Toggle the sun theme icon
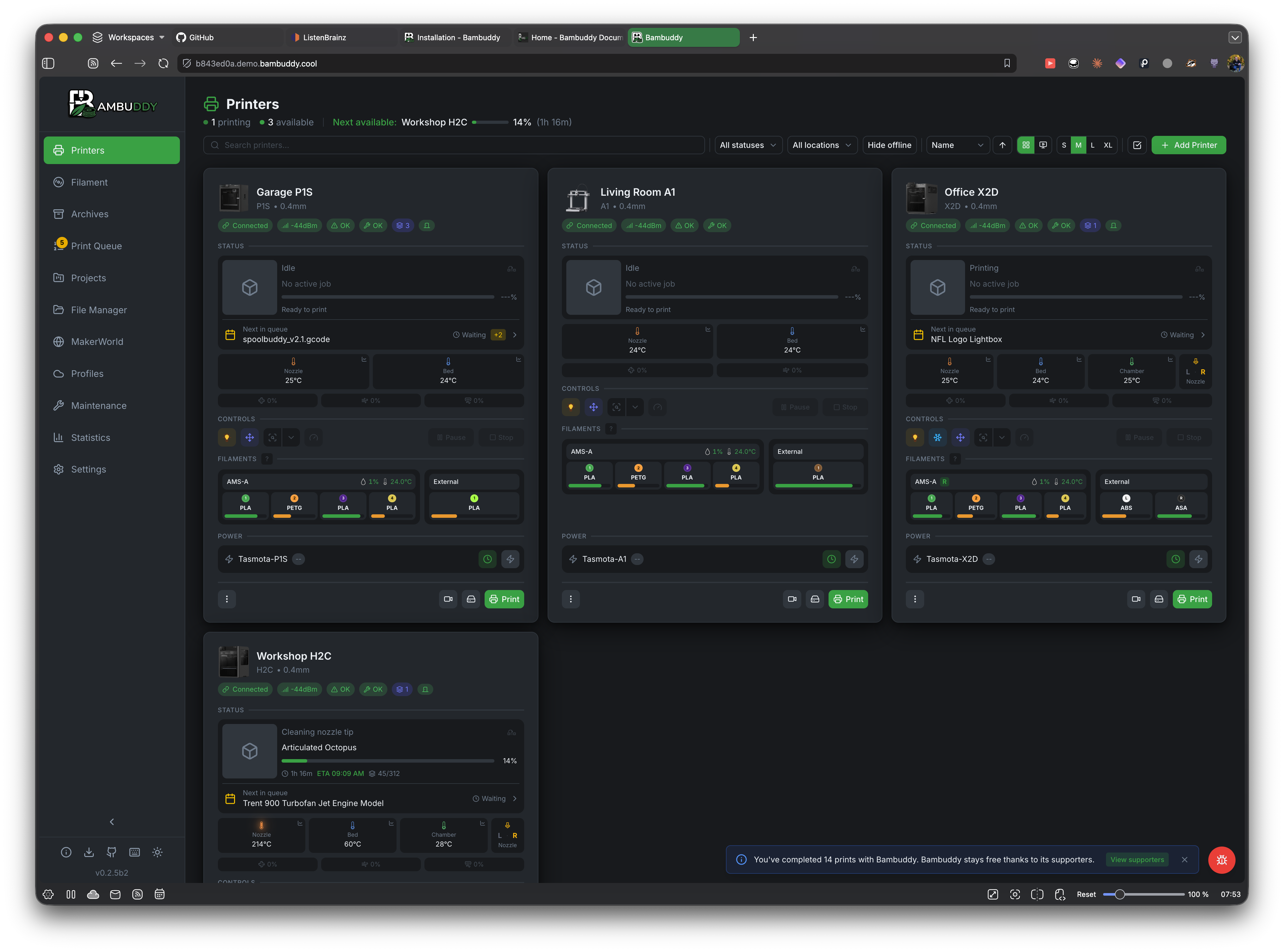Screen dimensions: 1284x952 click(157, 852)
